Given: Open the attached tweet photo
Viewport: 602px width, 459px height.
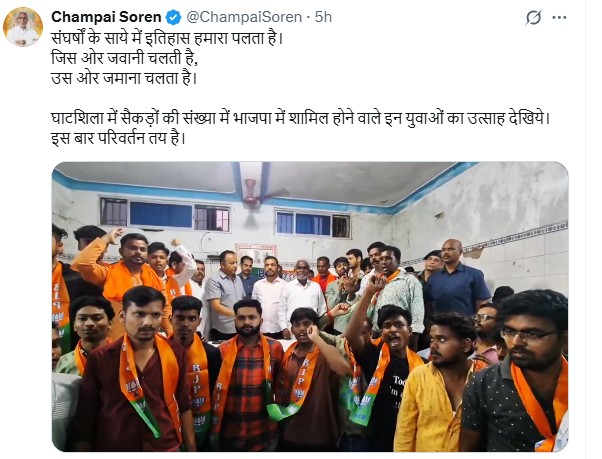Looking at the screenshot, I should tap(310, 306).
